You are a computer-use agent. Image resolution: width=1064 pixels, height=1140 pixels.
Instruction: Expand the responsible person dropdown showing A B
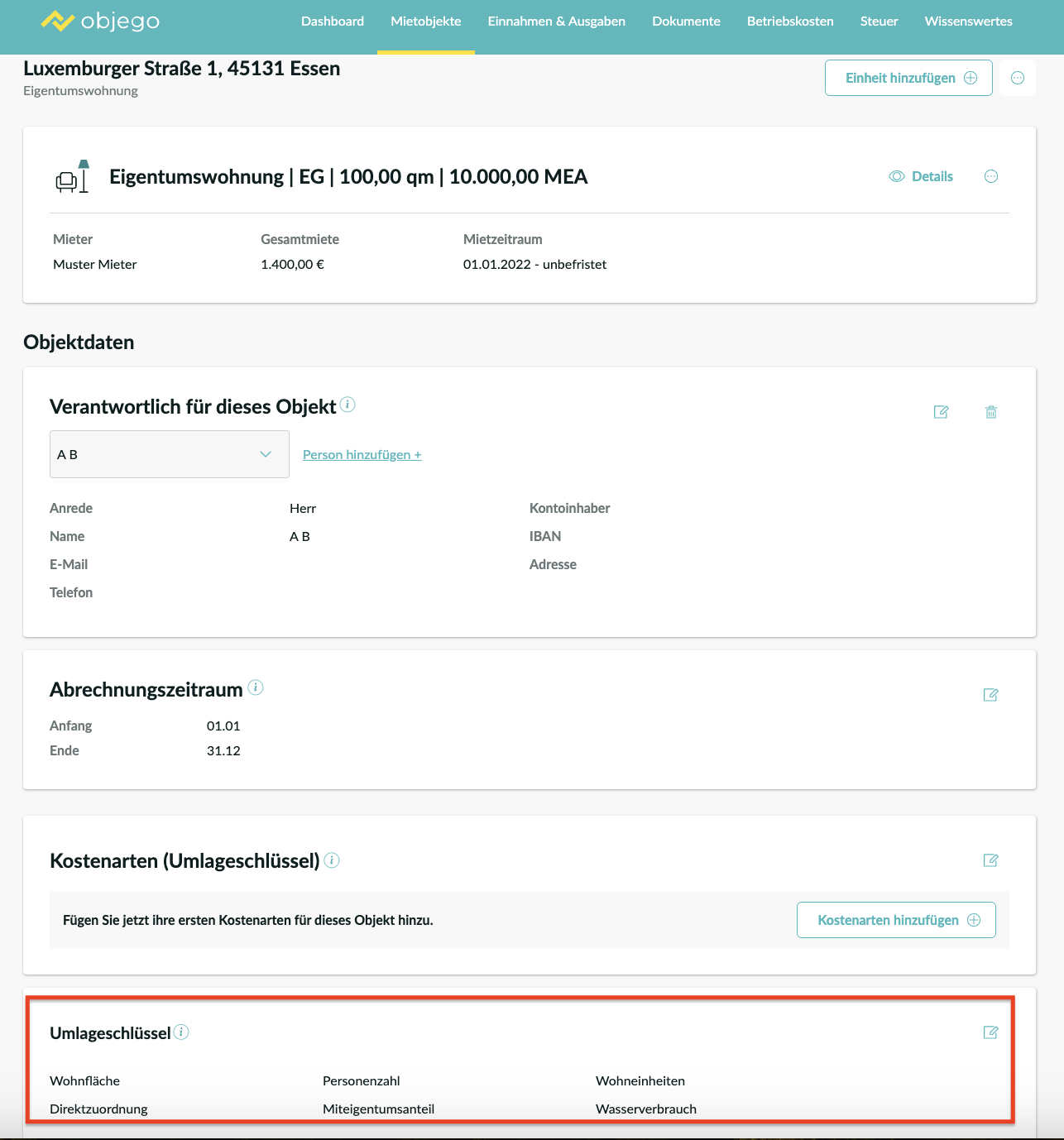[170, 454]
